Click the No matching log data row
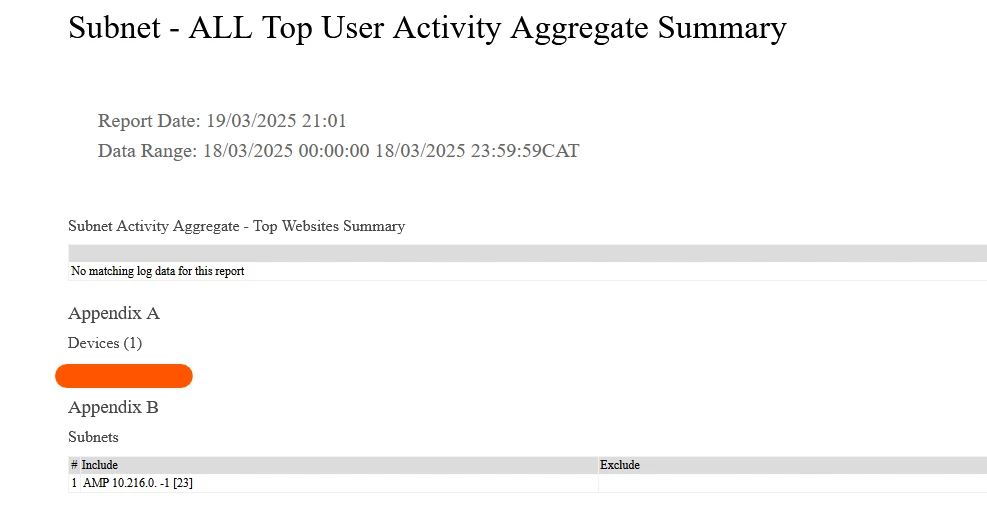This screenshot has height=511, width=987. pyautogui.click(x=527, y=271)
